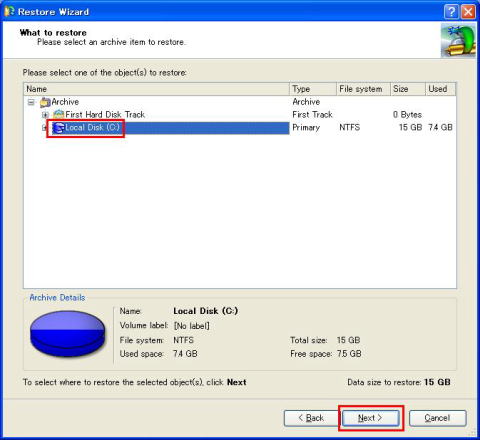Expand the Local Disk (C:) node
The height and width of the screenshot is (440, 480).
44,128
